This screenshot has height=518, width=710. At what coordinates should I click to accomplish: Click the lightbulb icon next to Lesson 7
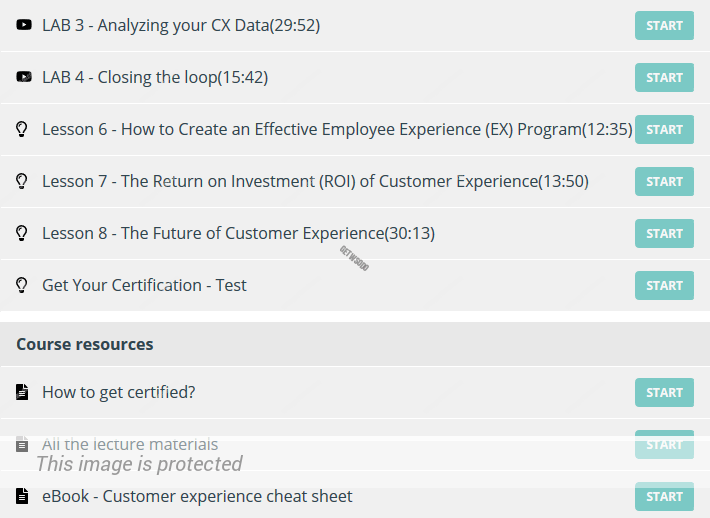[x=22, y=181]
